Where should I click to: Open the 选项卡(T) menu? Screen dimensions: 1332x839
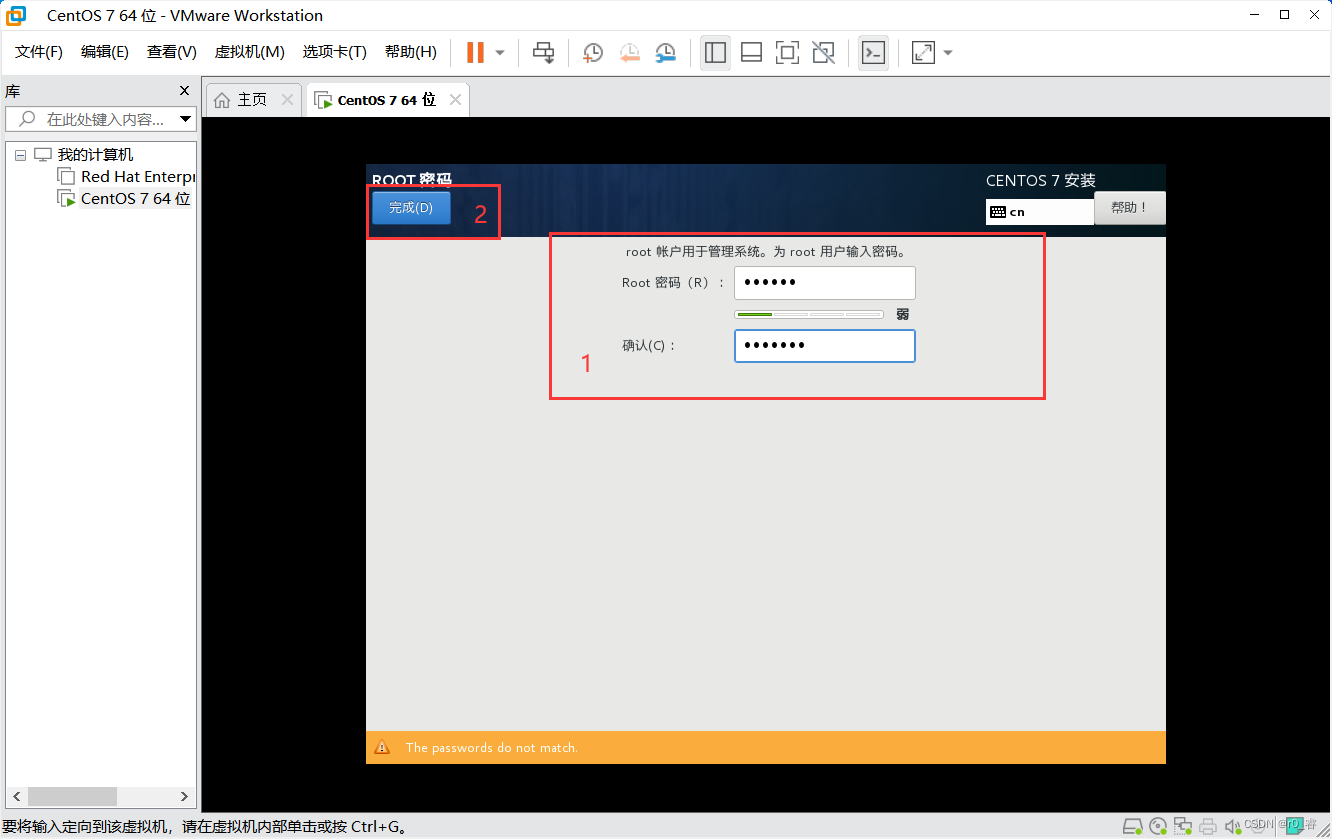coord(335,52)
